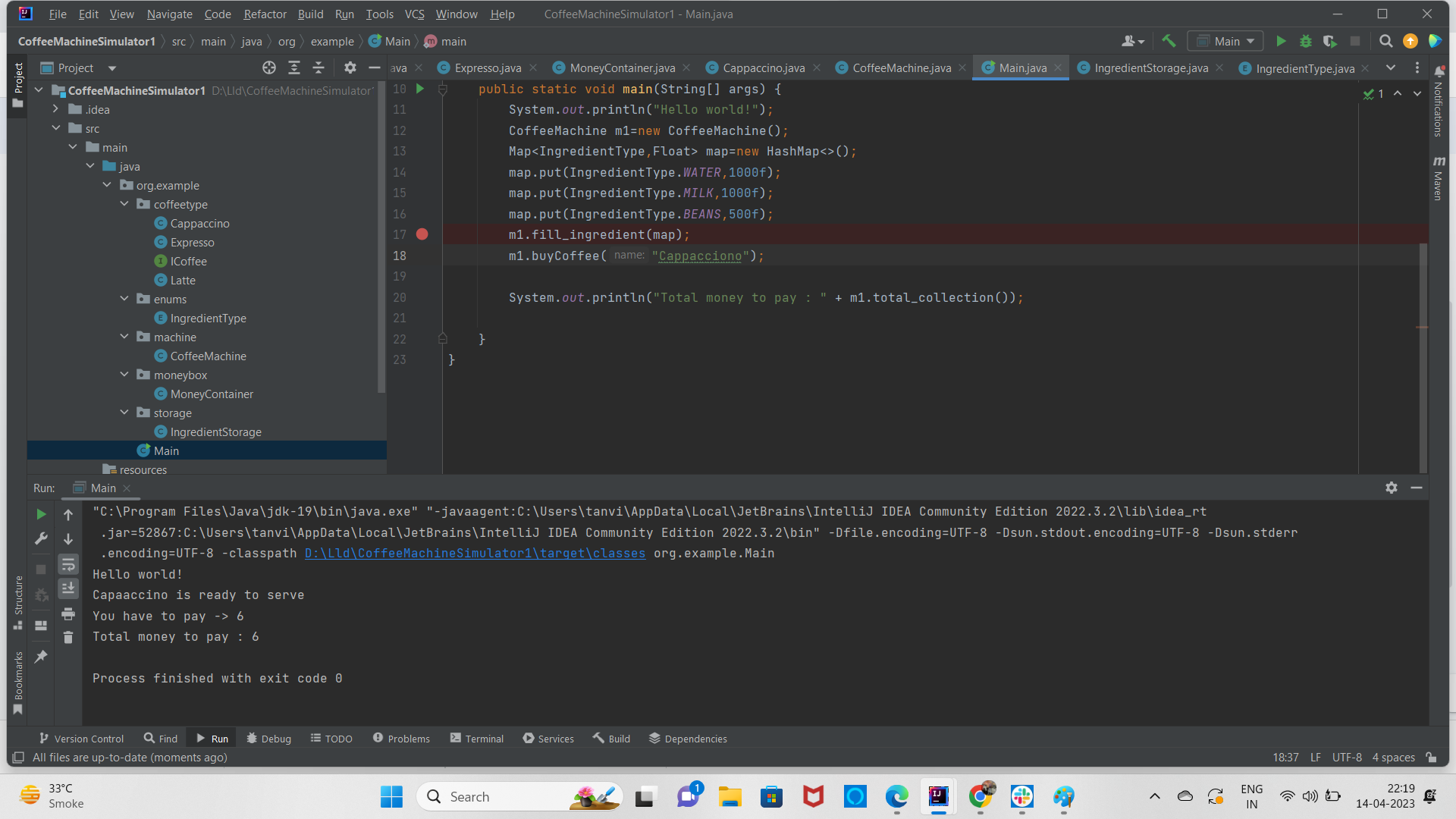1456x819 pixels.
Task: Expand all in Project tool window
Action: (x=294, y=68)
